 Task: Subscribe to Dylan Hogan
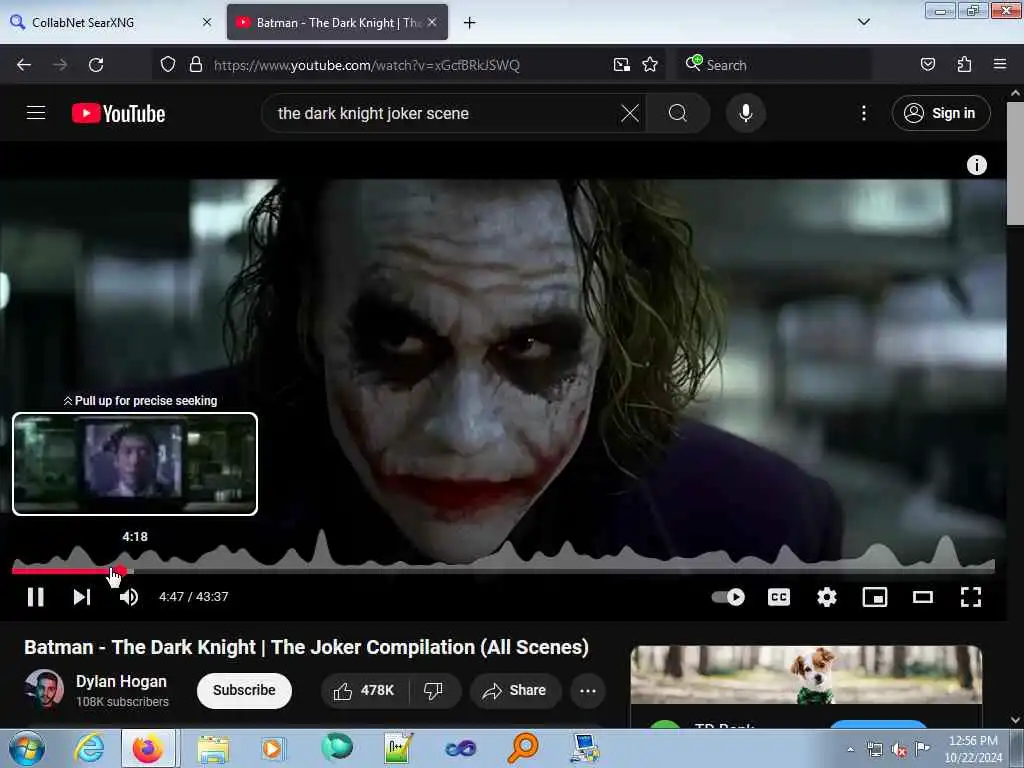244,690
